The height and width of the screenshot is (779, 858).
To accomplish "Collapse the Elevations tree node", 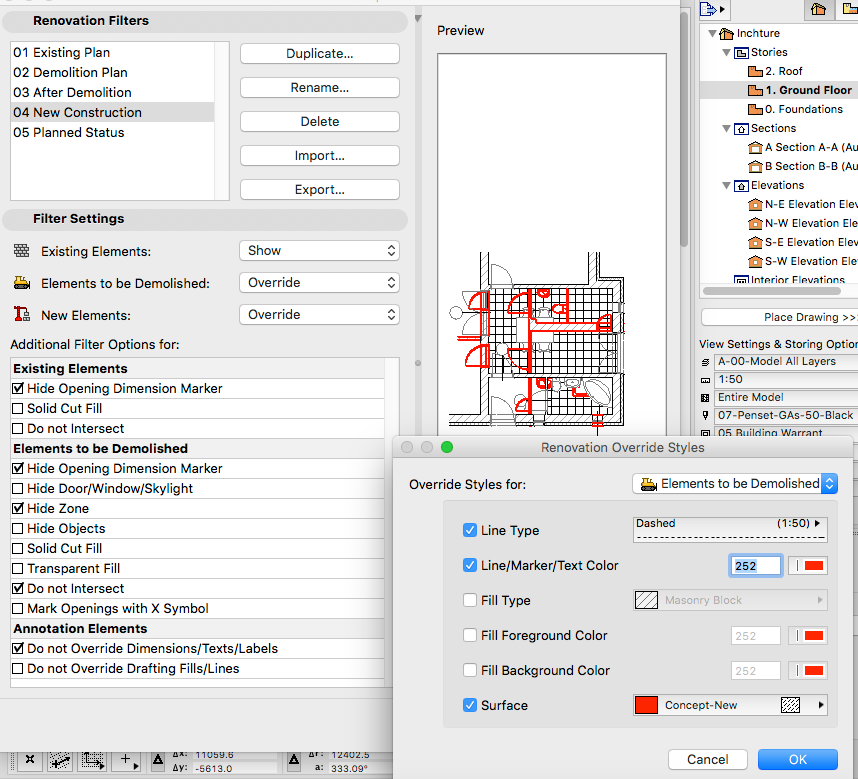I will point(727,185).
